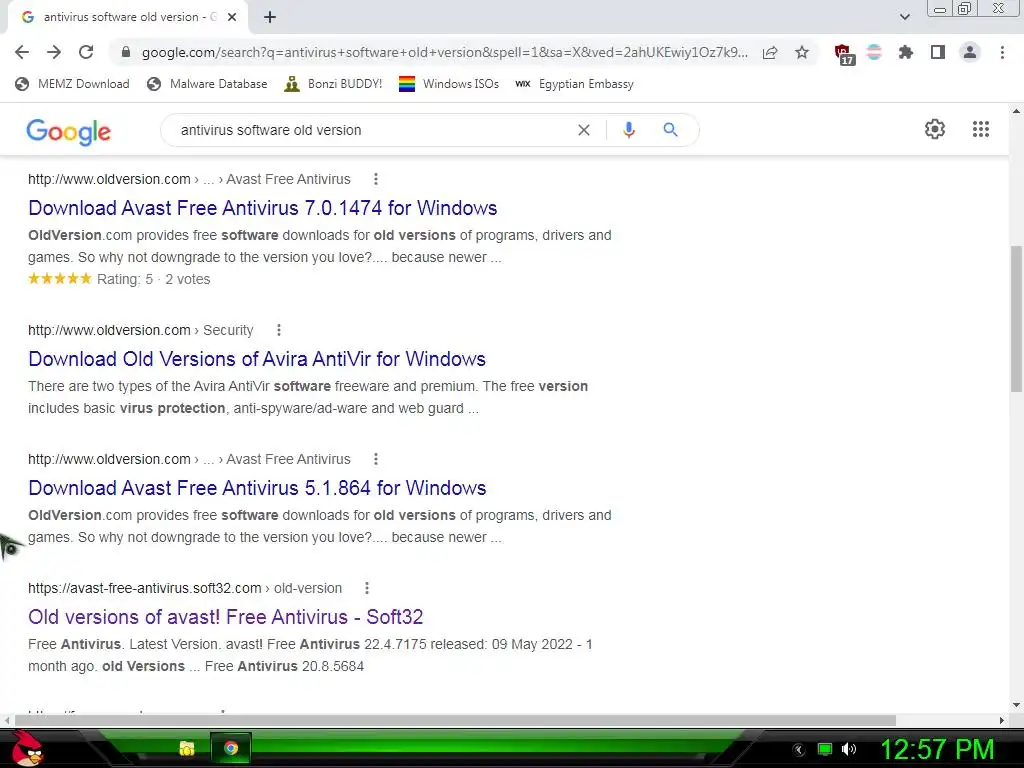Open the 12:57 PM clock
Screen dimensions: 1024x768
938,749
